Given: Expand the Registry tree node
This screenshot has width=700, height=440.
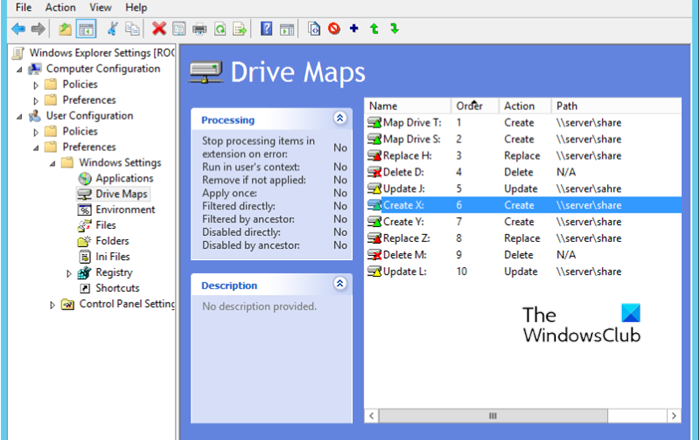Looking at the screenshot, I should coord(69,273).
